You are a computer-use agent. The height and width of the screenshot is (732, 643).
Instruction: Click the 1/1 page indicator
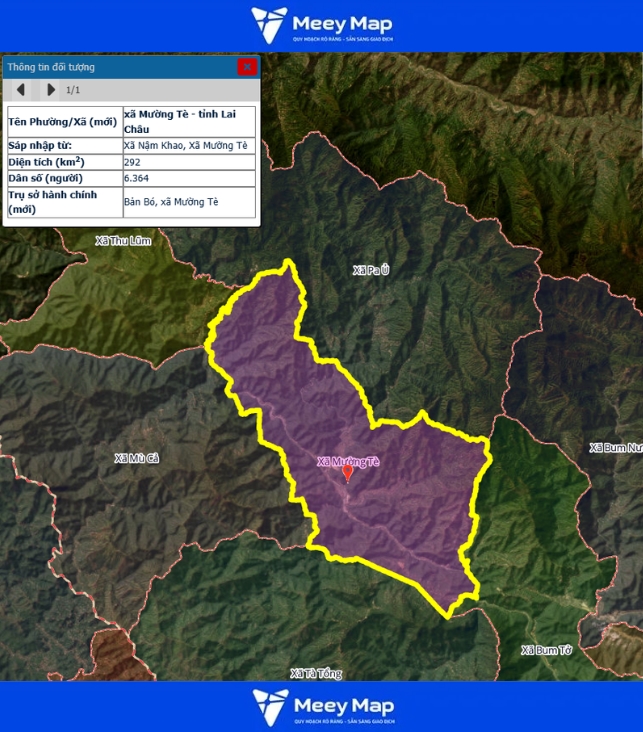tap(73, 90)
